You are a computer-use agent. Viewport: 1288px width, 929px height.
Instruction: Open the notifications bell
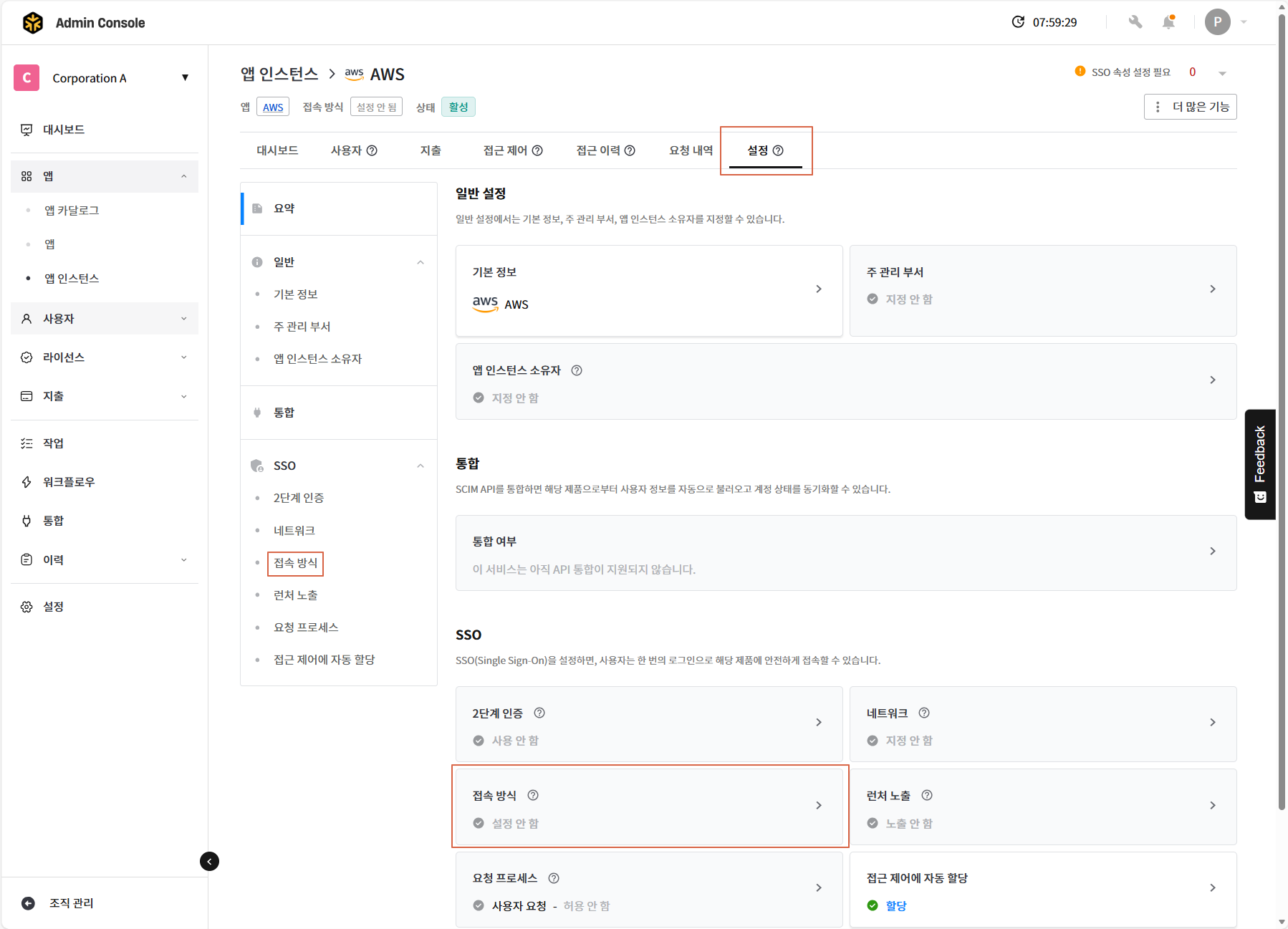(1168, 22)
